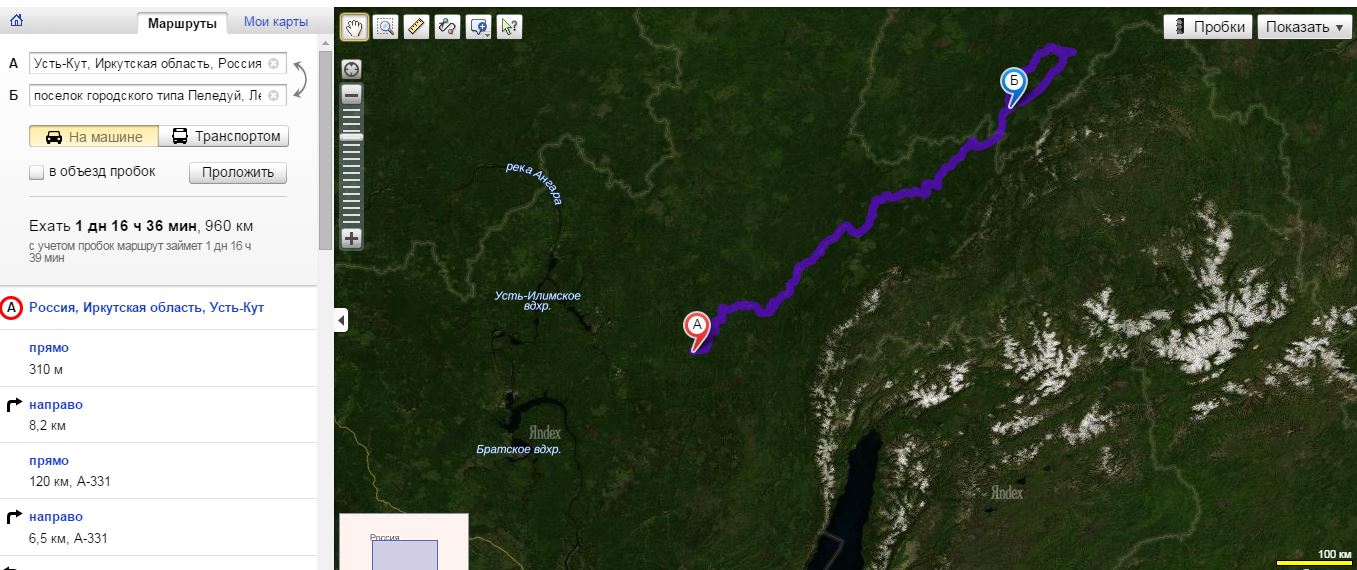Collapse the left sidebar panel arrow

[342, 320]
